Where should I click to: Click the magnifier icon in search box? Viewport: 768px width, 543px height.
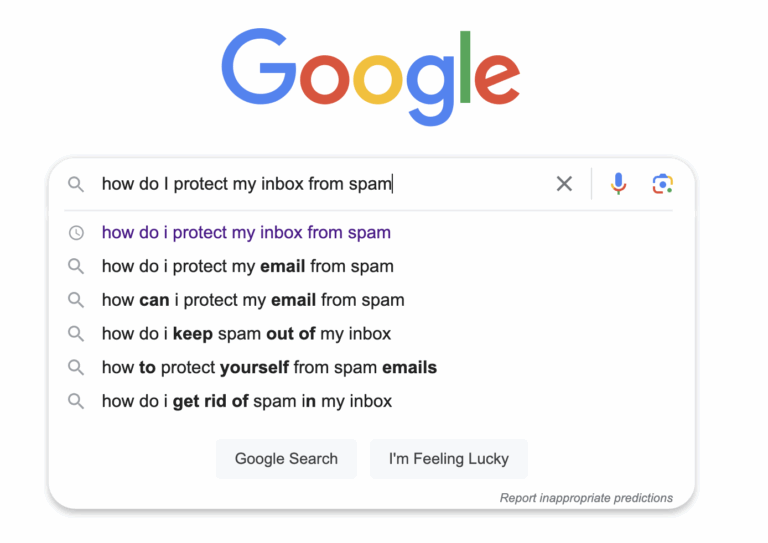(76, 184)
